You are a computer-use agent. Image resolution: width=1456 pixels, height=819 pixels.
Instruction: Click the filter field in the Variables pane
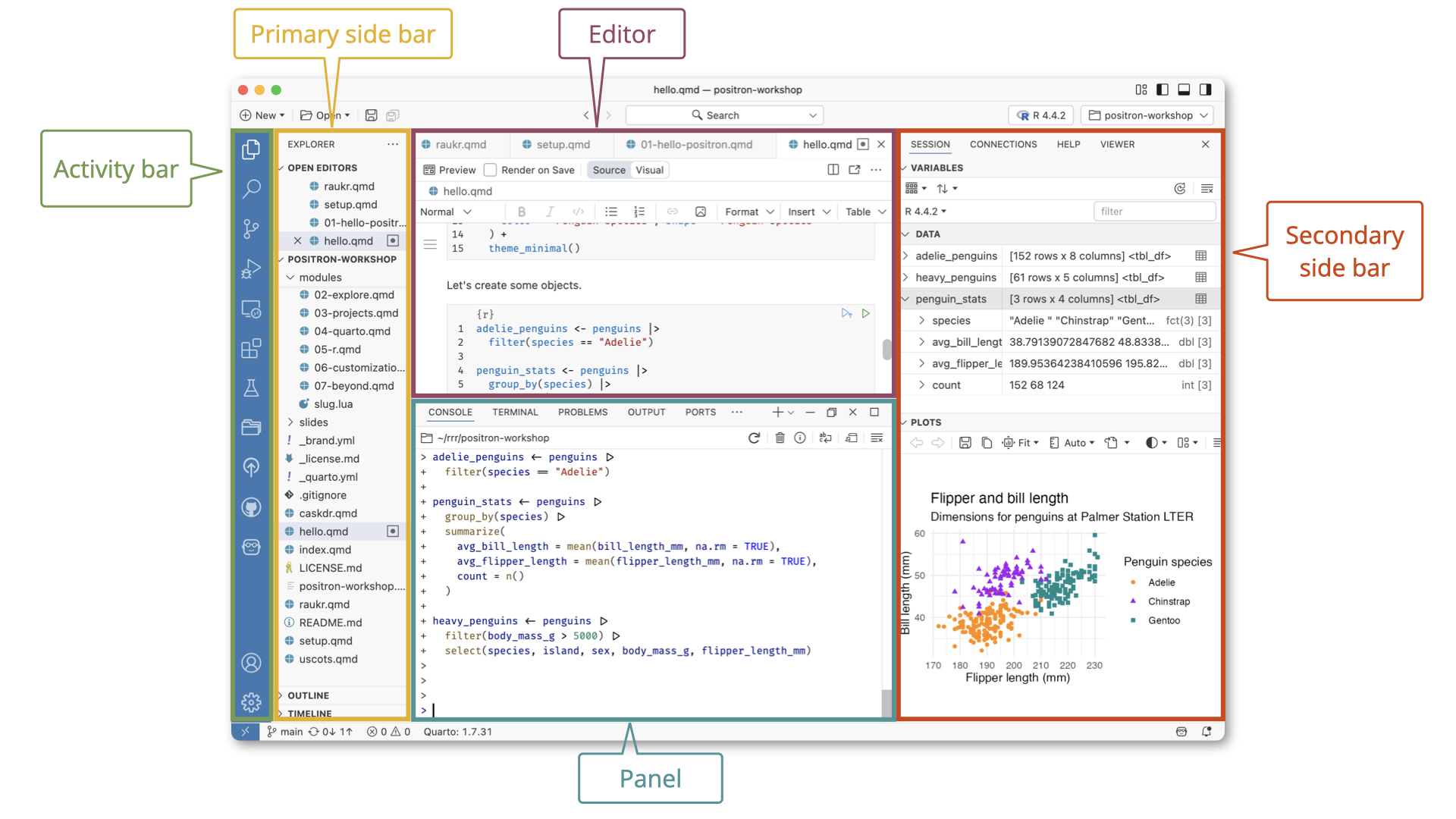click(1154, 211)
